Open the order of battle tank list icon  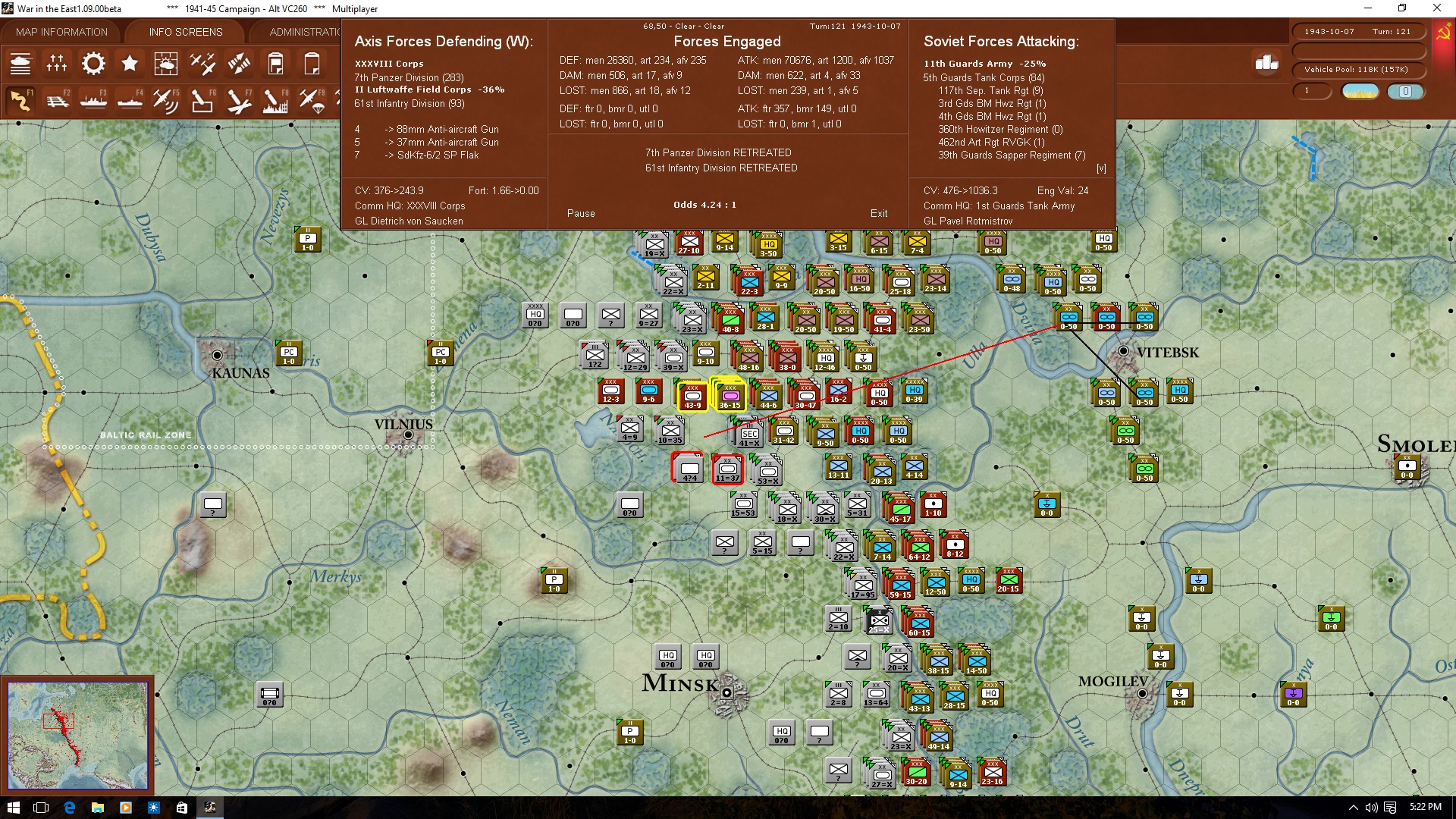pyautogui.click(x=20, y=64)
